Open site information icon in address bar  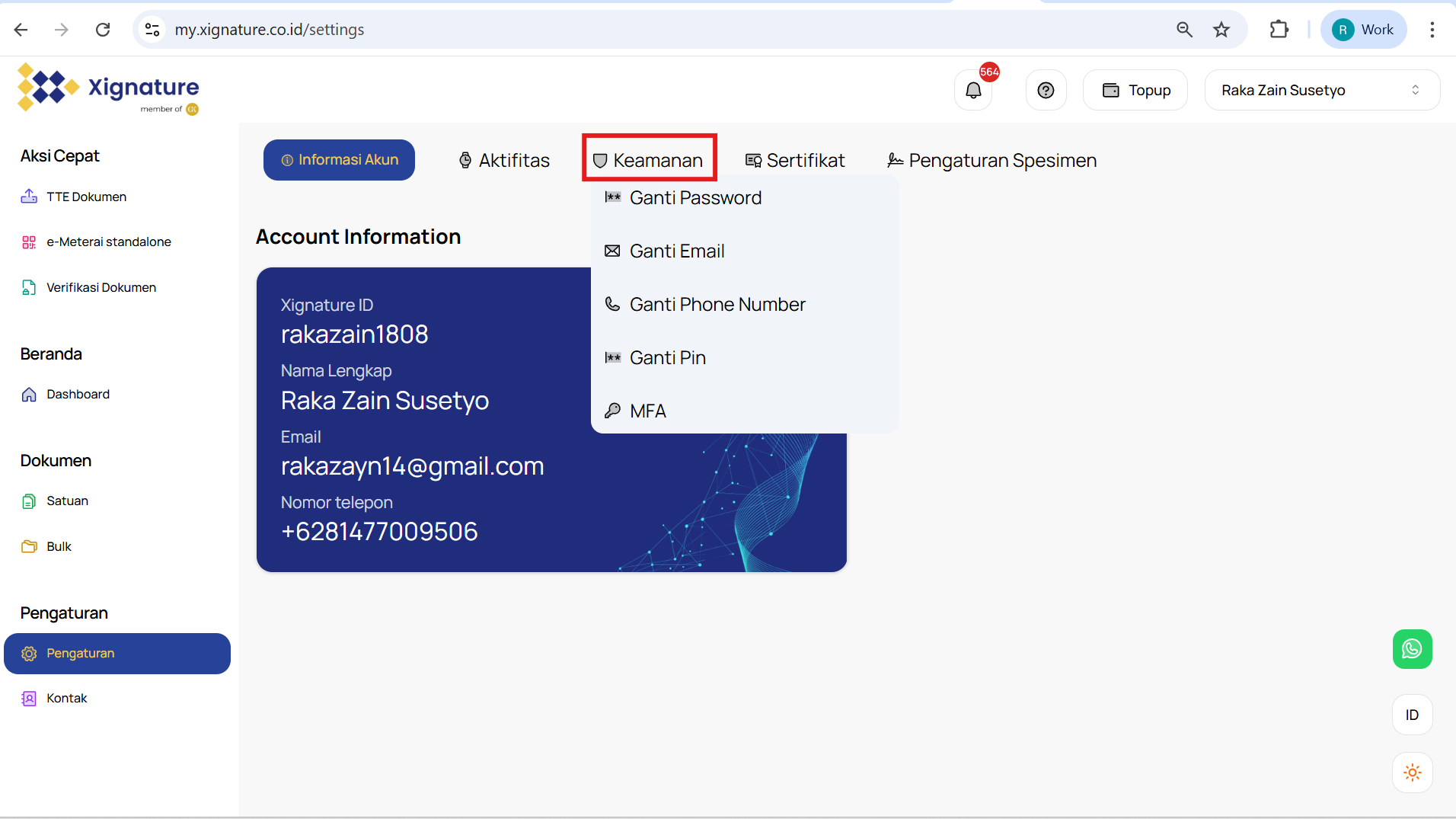pyautogui.click(x=152, y=30)
